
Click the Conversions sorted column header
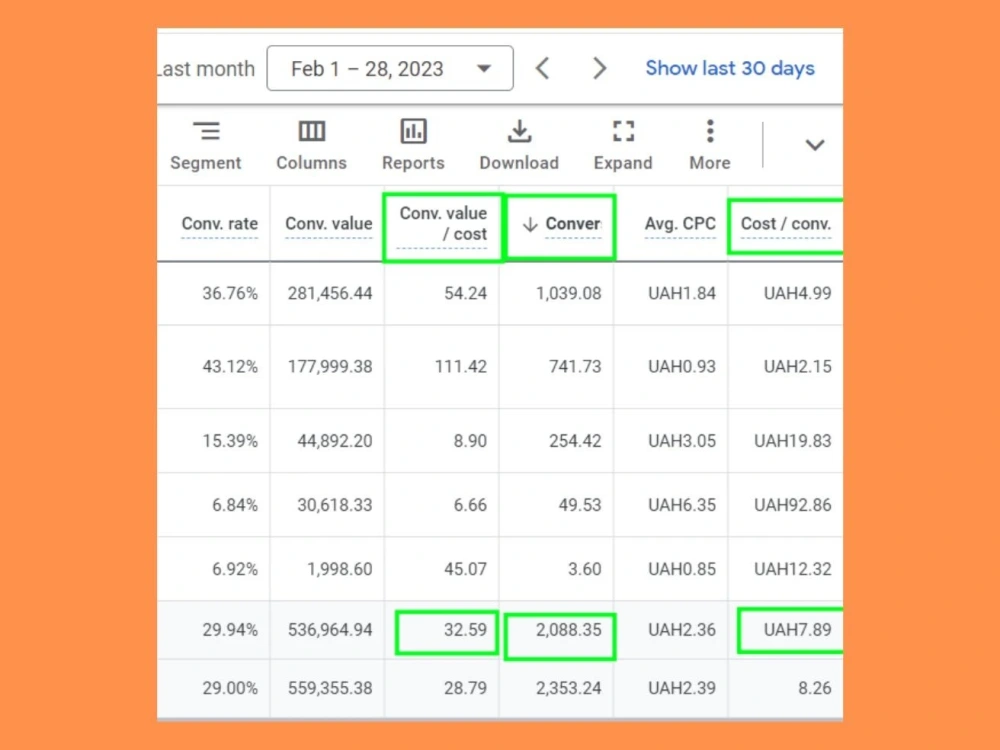point(561,224)
